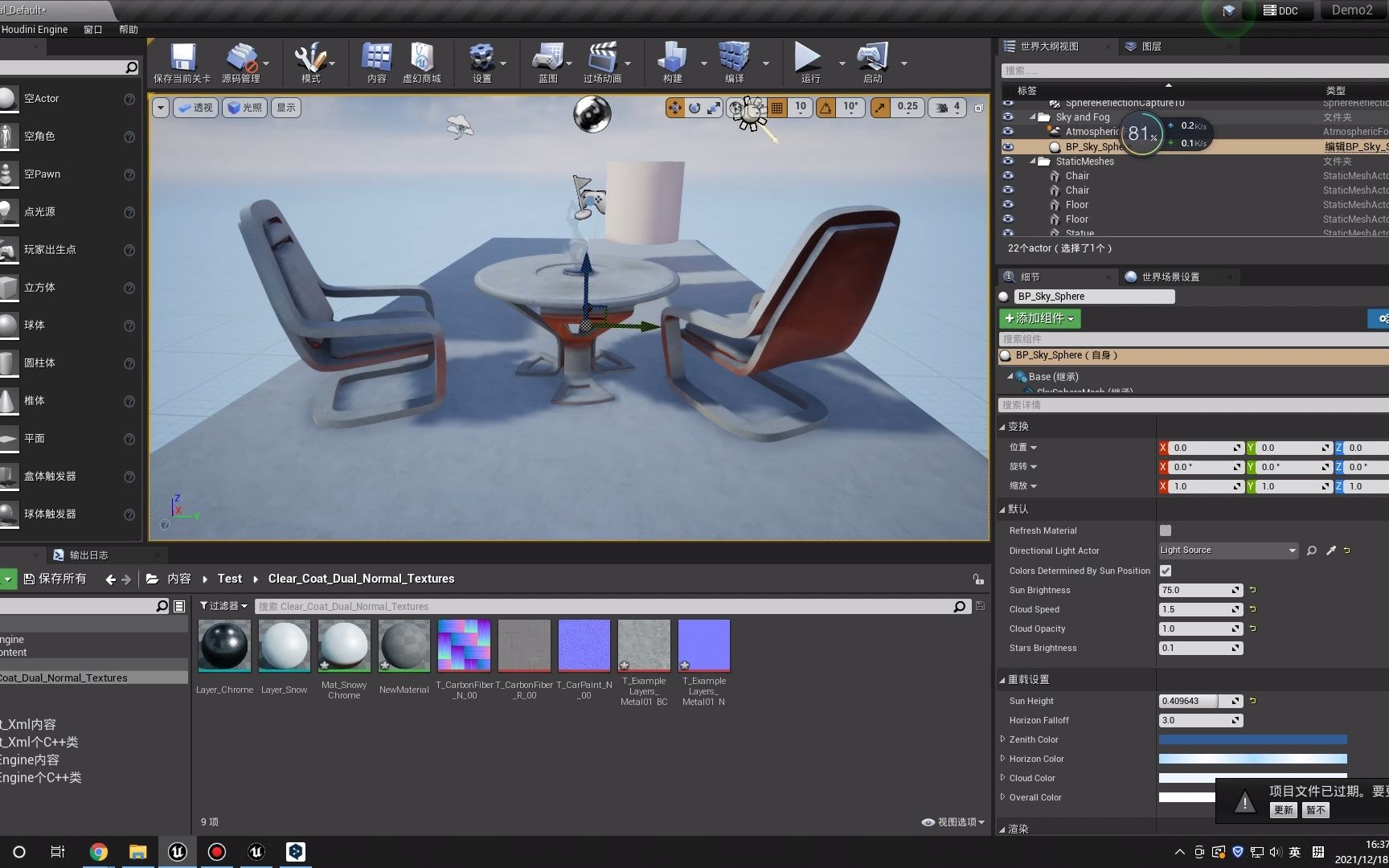
Task: Collapse the StaticMeshes folder
Action: click(1033, 161)
